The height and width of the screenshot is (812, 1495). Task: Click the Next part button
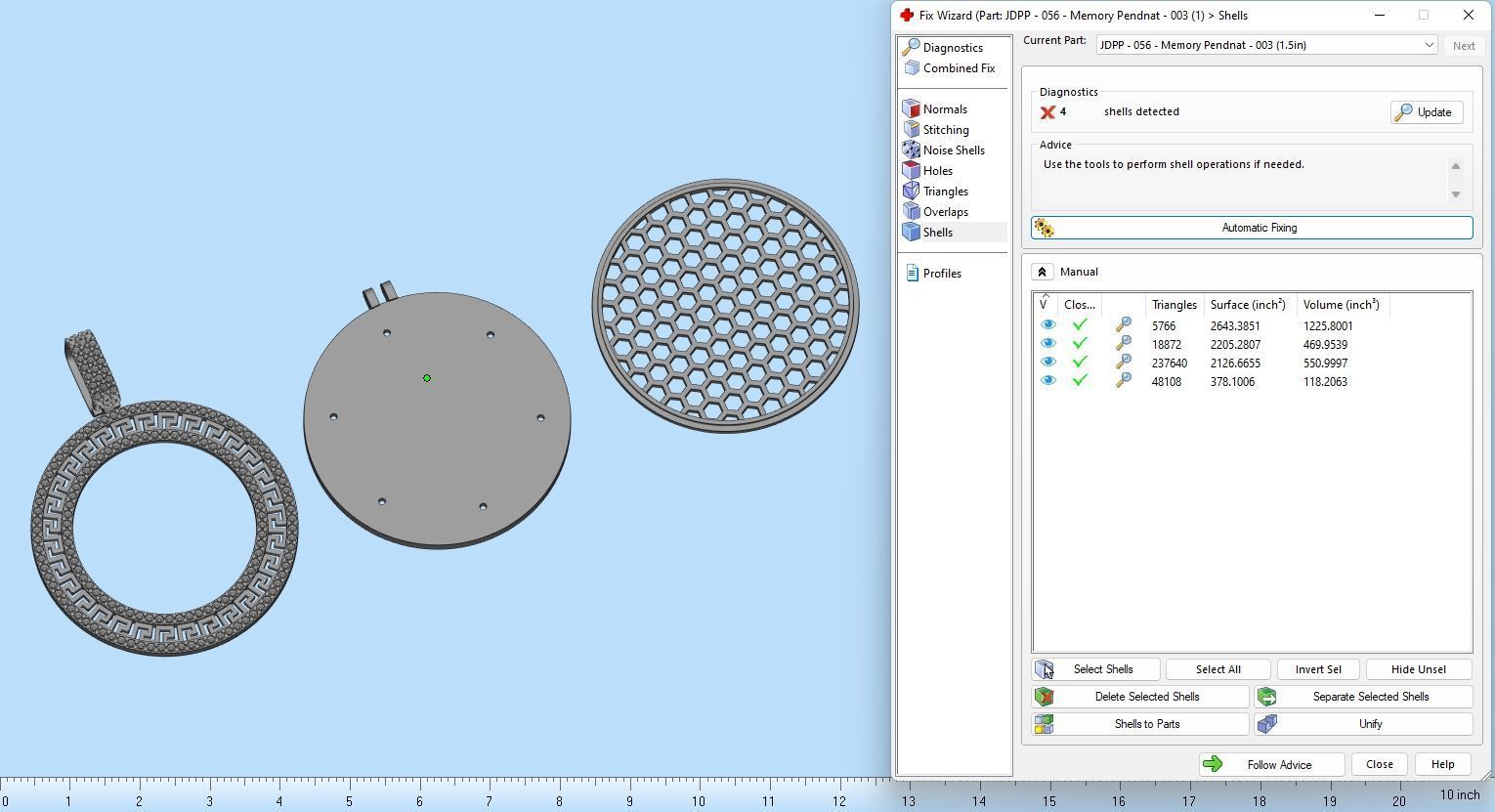point(1464,46)
